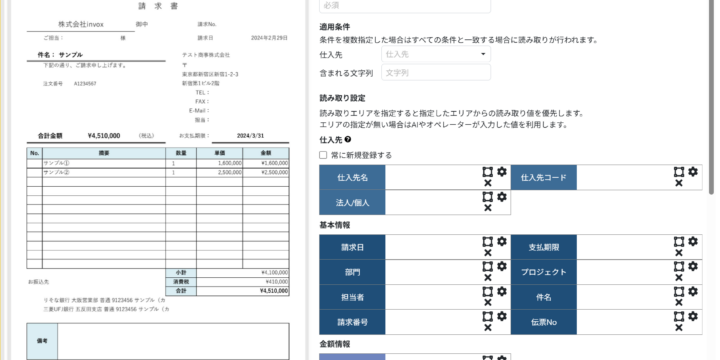
Task: Clear 仕入先コード with its X icon
Action: (x=679, y=183)
